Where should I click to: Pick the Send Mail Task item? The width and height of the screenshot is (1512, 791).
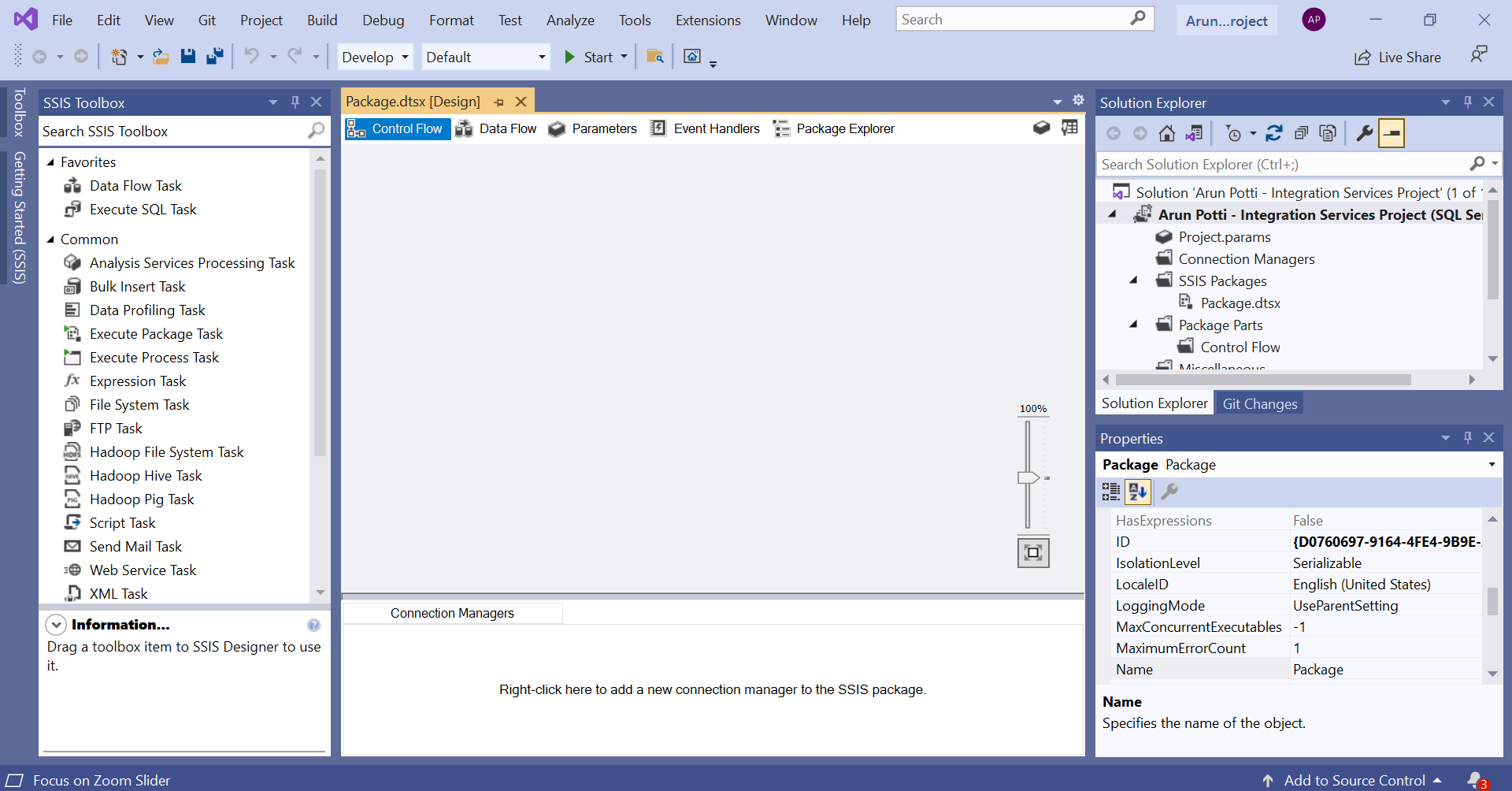[x=135, y=546]
